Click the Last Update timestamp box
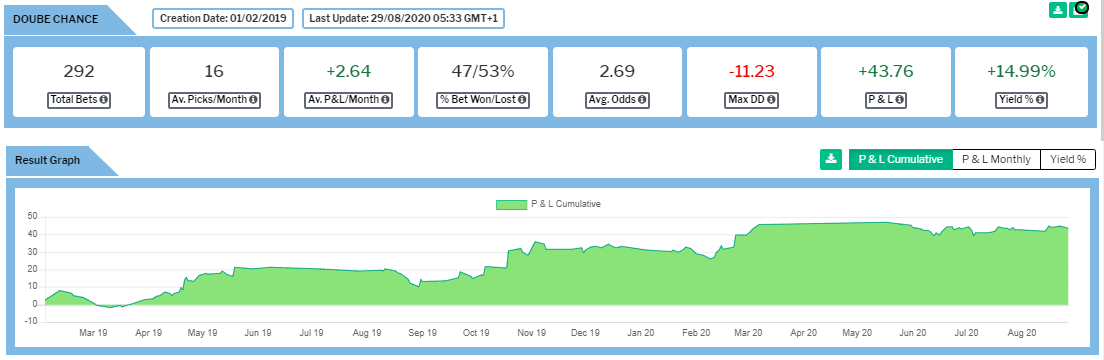The image size is (1104, 360). (x=403, y=18)
